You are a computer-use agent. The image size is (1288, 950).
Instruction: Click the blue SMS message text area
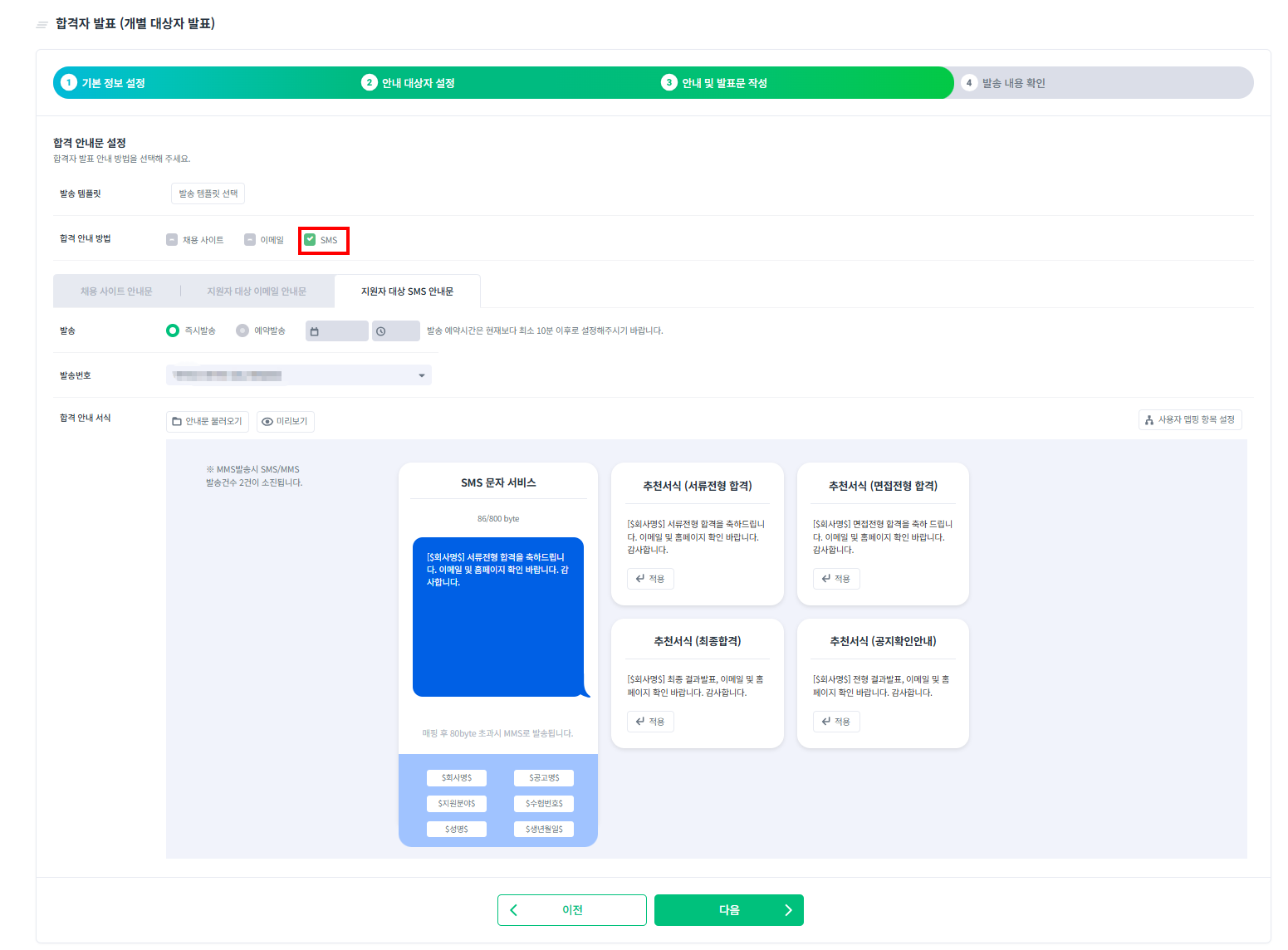[498, 616]
